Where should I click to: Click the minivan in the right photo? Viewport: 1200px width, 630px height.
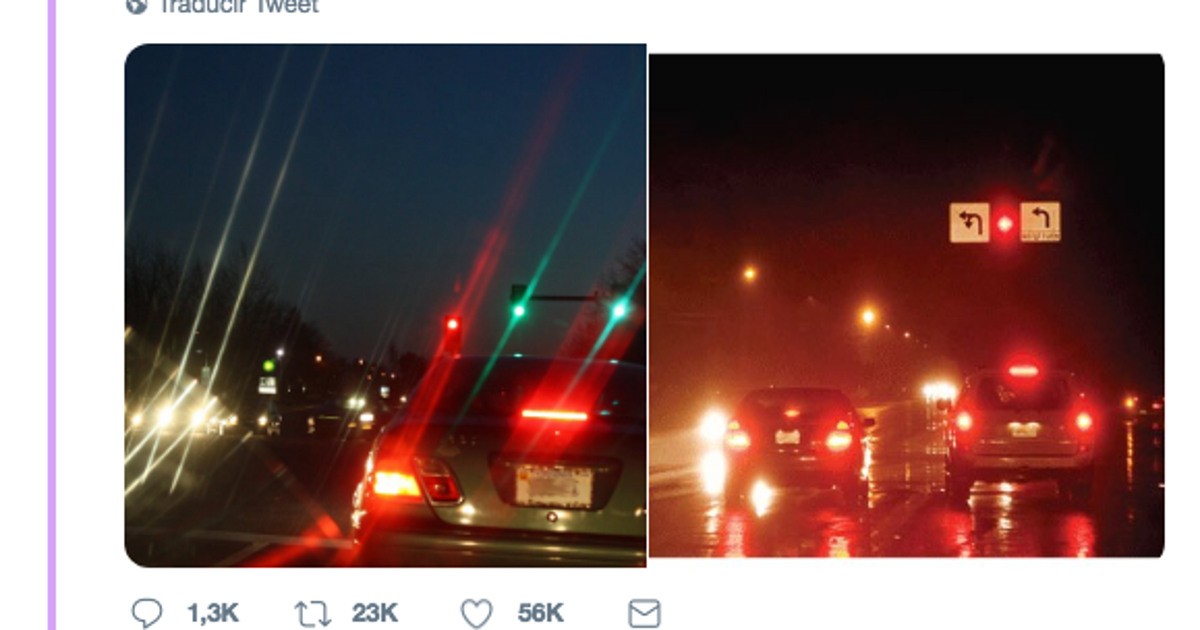click(x=1020, y=430)
